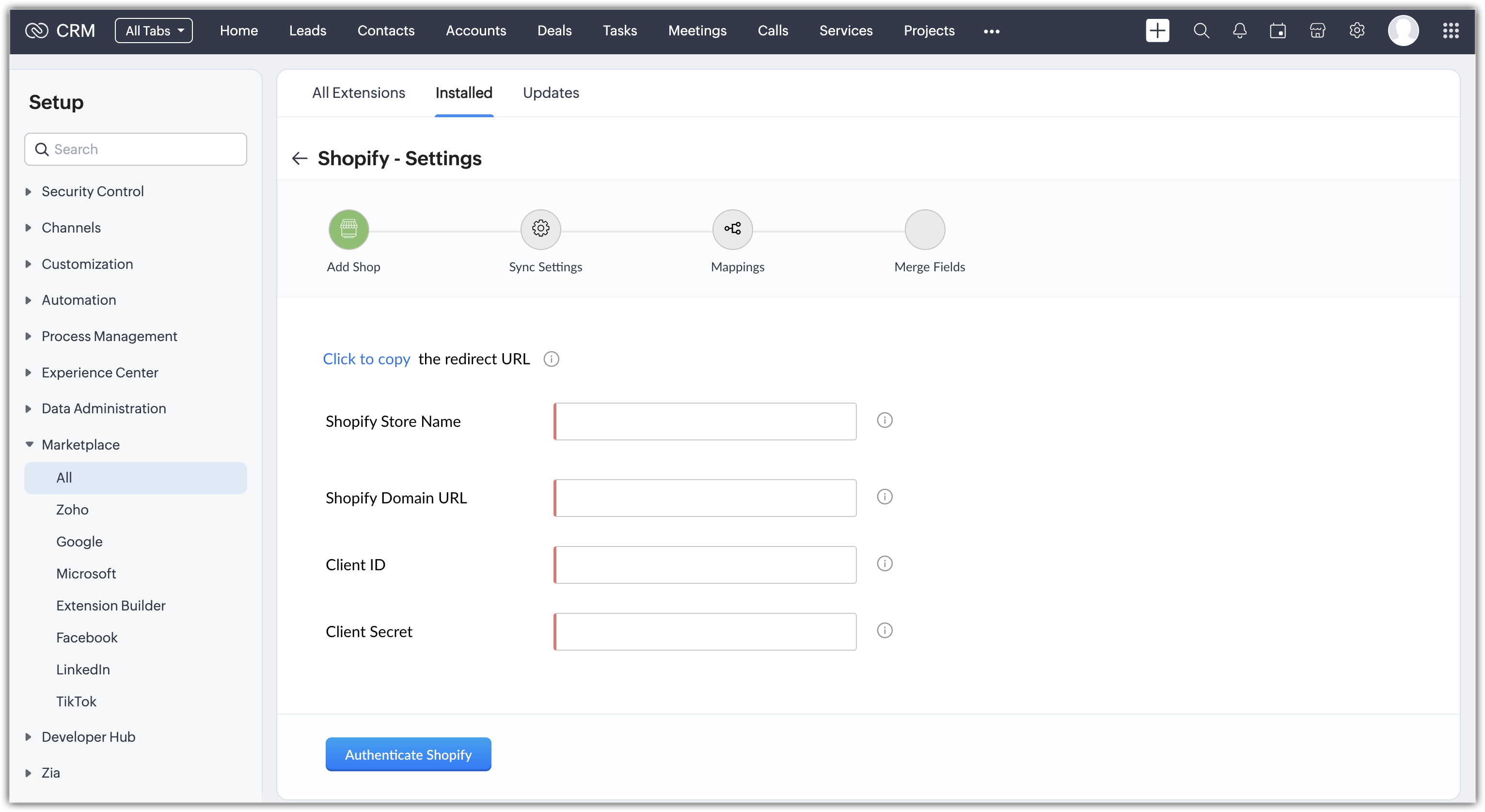Screen dimensions: 1485x812
Task: Open the marketplace store icon in header
Action: click(1317, 31)
